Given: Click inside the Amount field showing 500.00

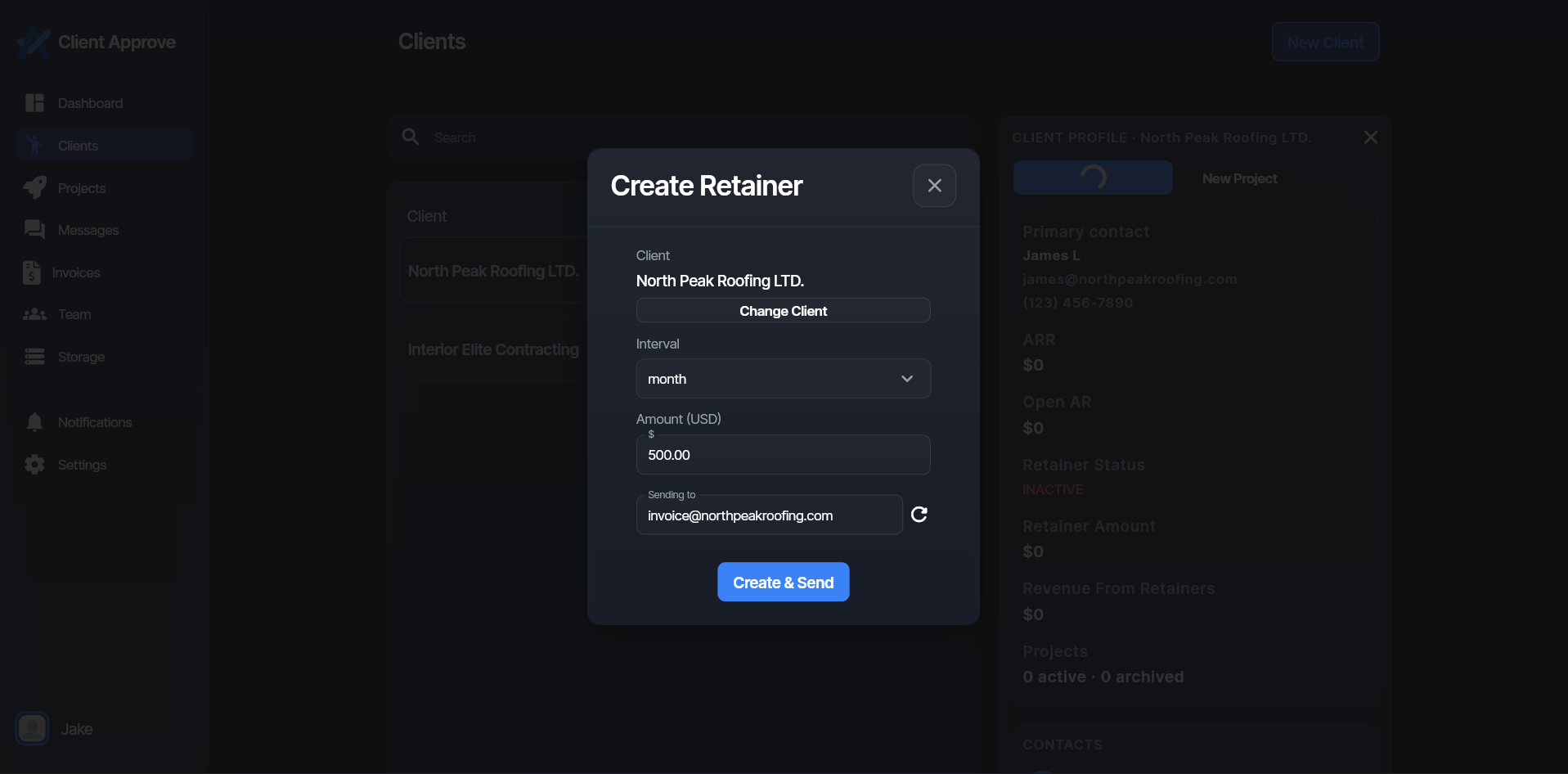Looking at the screenshot, I should coord(782,455).
